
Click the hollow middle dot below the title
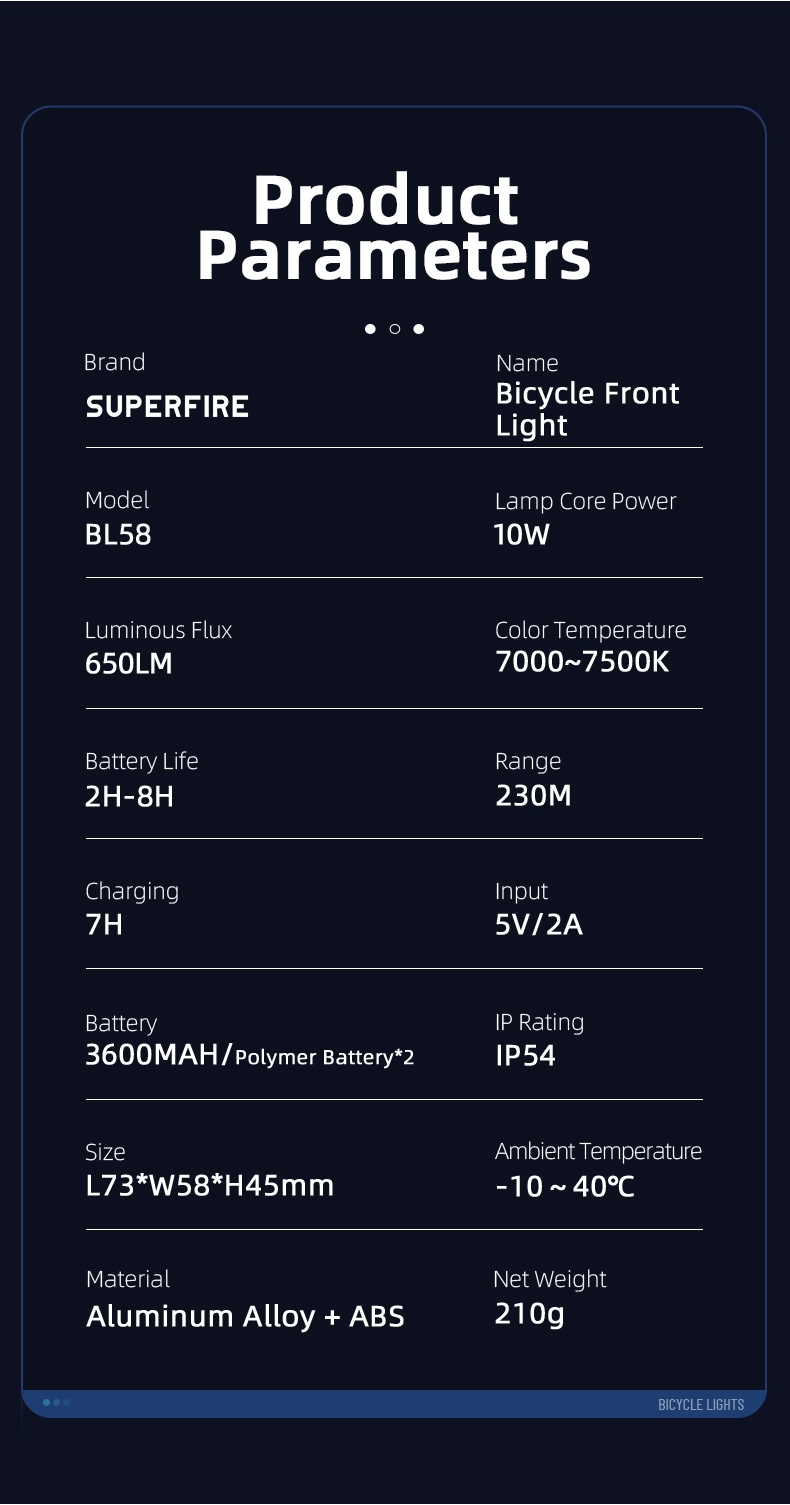click(x=395, y=329)
